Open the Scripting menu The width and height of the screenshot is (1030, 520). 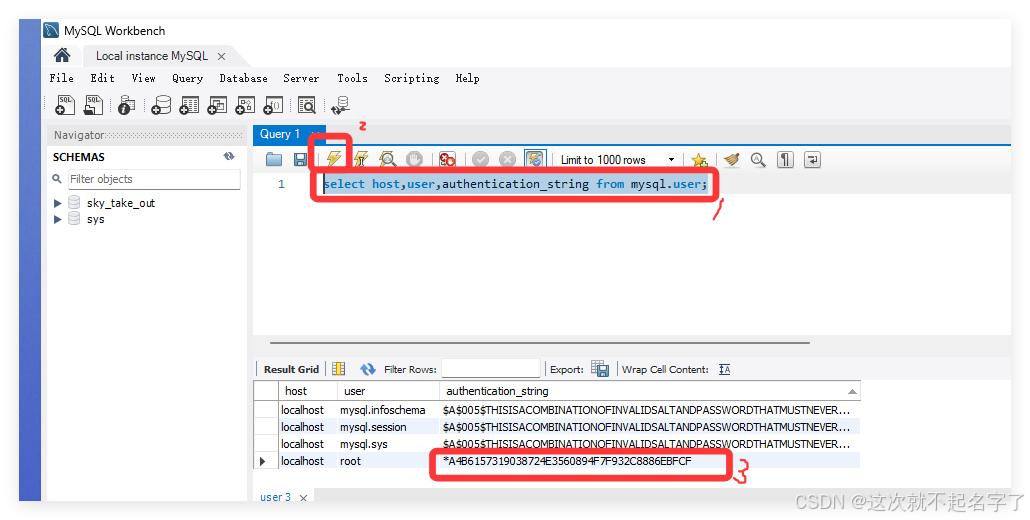pos(411,78)
